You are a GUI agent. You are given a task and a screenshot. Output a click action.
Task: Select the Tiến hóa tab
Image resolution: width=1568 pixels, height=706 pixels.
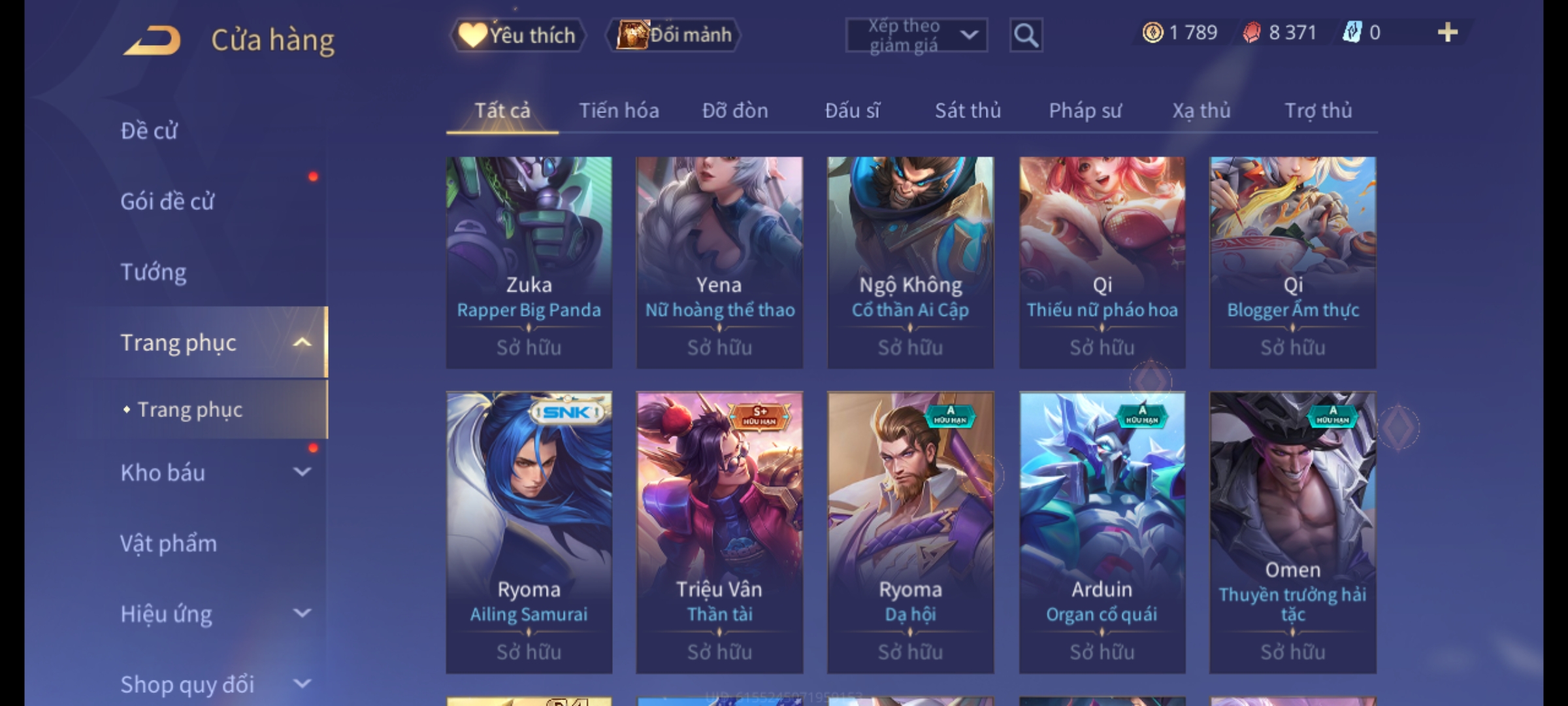619,110
